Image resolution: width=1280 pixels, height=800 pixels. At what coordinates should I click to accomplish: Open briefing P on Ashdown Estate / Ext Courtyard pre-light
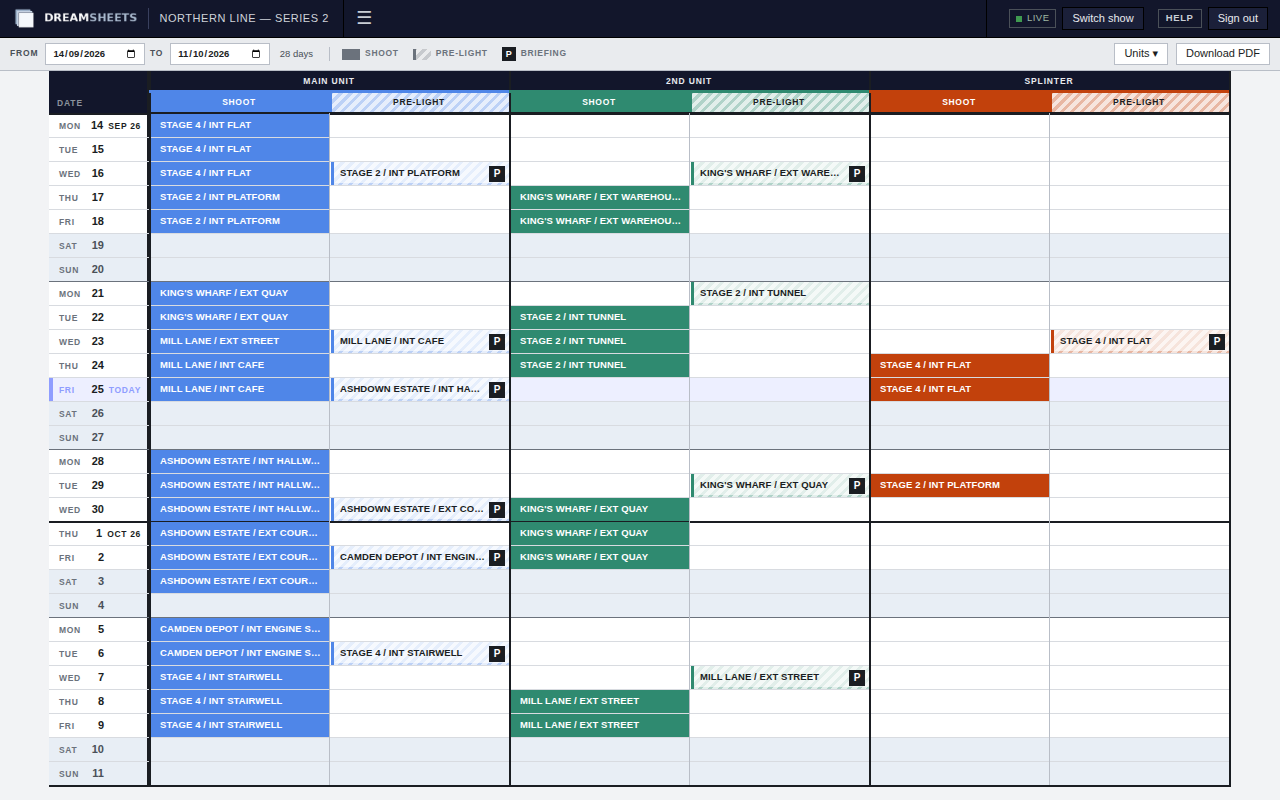(497, 510)
